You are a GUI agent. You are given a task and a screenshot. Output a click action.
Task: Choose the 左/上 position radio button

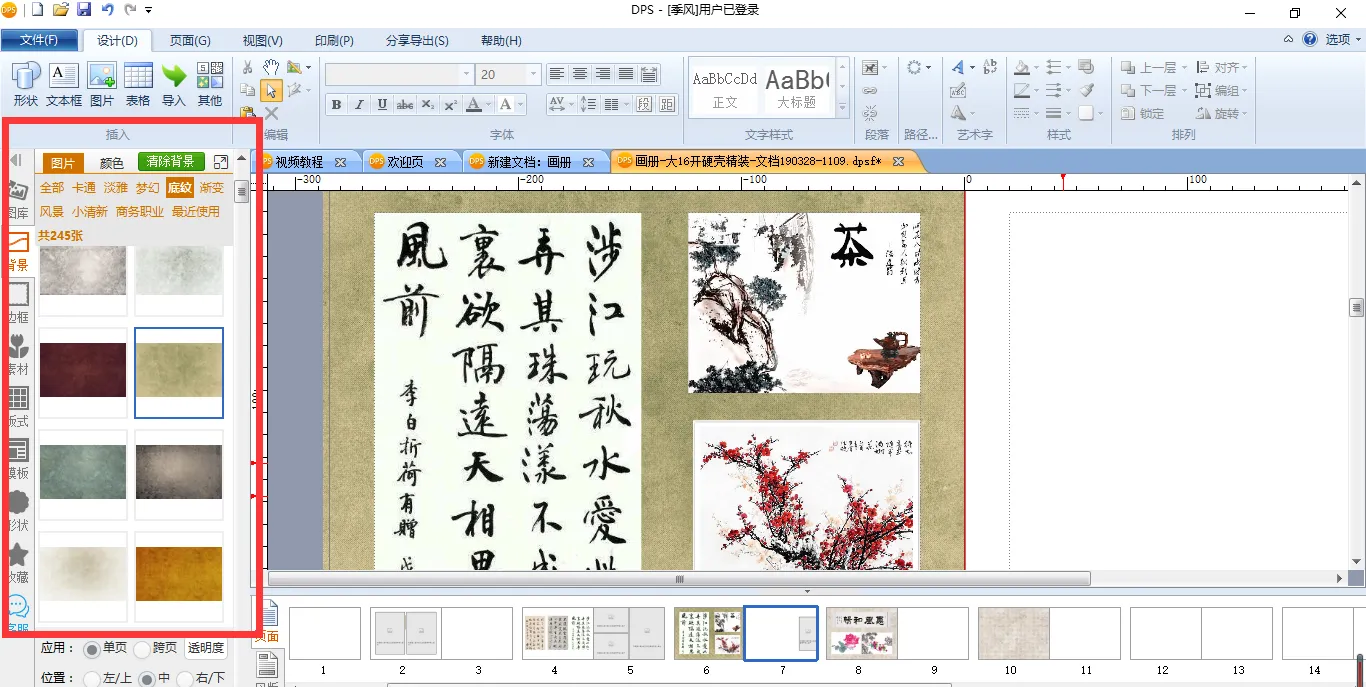tap(92, 679)
